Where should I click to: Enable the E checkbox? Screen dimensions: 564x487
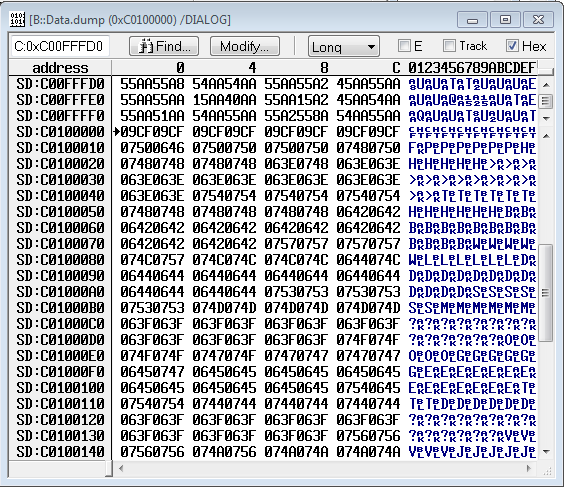tap(405, 46)
